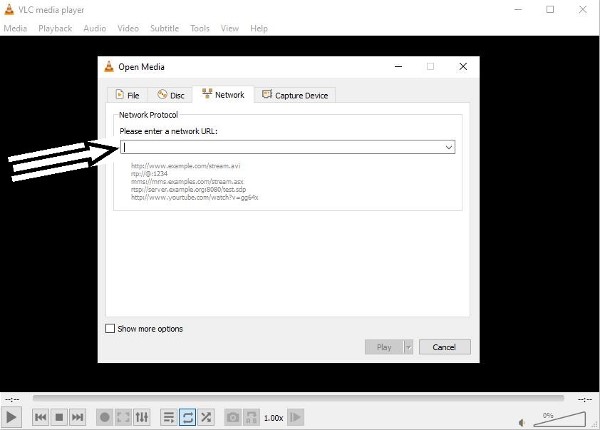This screenshot has height=430, width=600.
Task: Expand the network URL history dropdown
Action: click(449, 147)
